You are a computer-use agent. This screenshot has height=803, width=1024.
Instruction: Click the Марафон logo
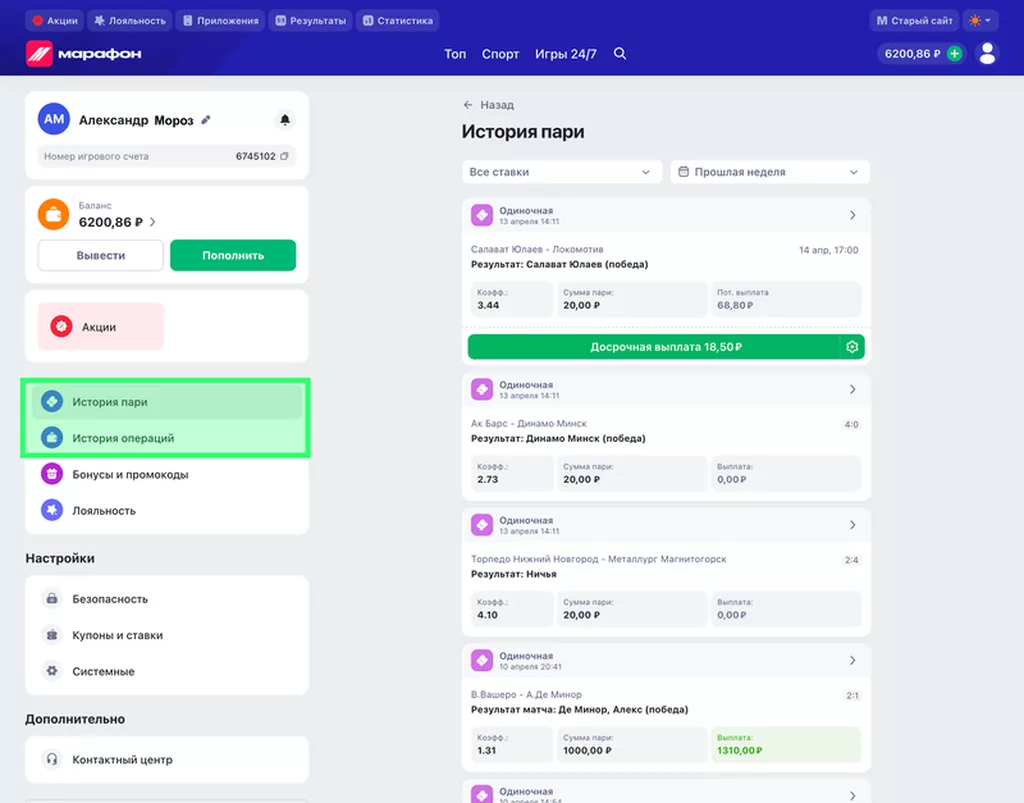84,54
